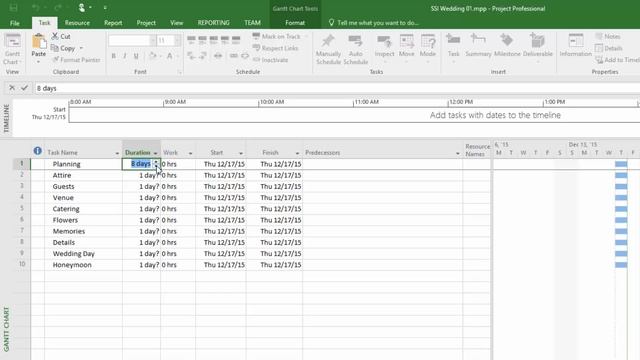640x360 pixels.
Task: Set task to Manually Schedule
Action: coord(328,49)
